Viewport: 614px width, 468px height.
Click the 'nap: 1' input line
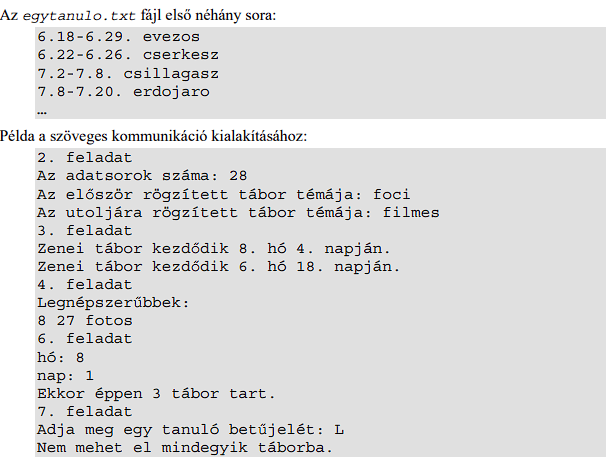point(65,376)
